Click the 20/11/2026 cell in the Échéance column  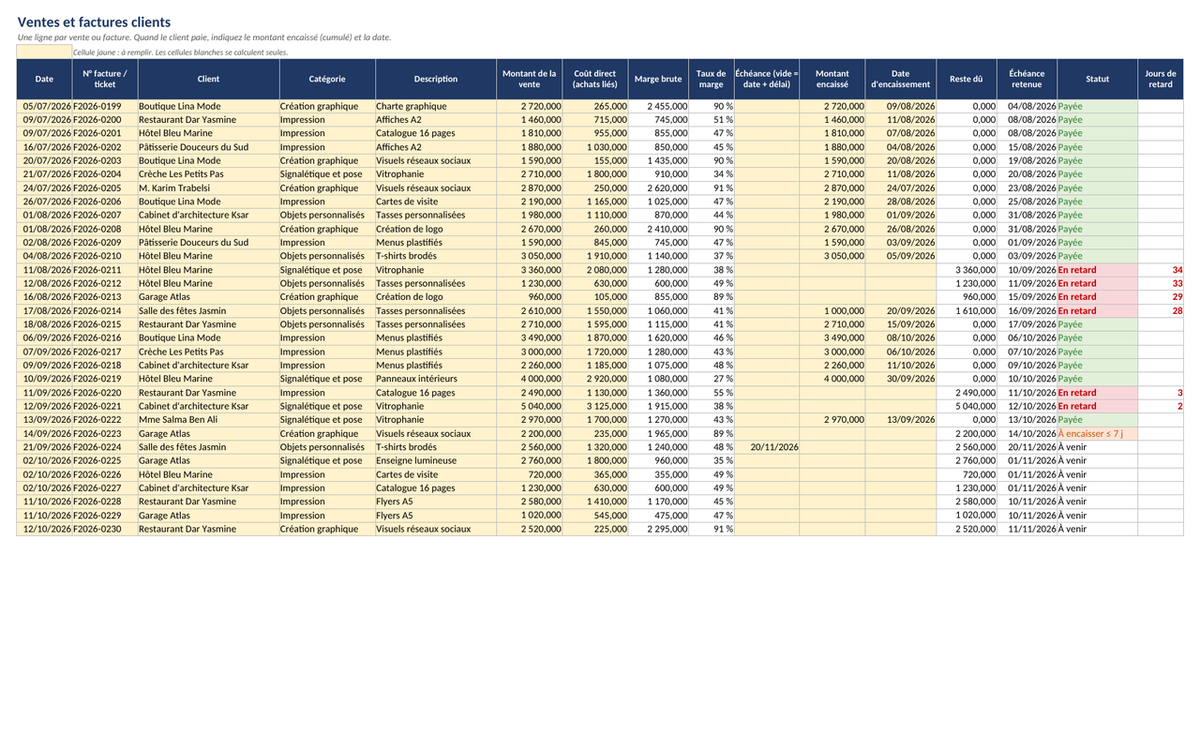pyautogui.click(x=766, y=447)
